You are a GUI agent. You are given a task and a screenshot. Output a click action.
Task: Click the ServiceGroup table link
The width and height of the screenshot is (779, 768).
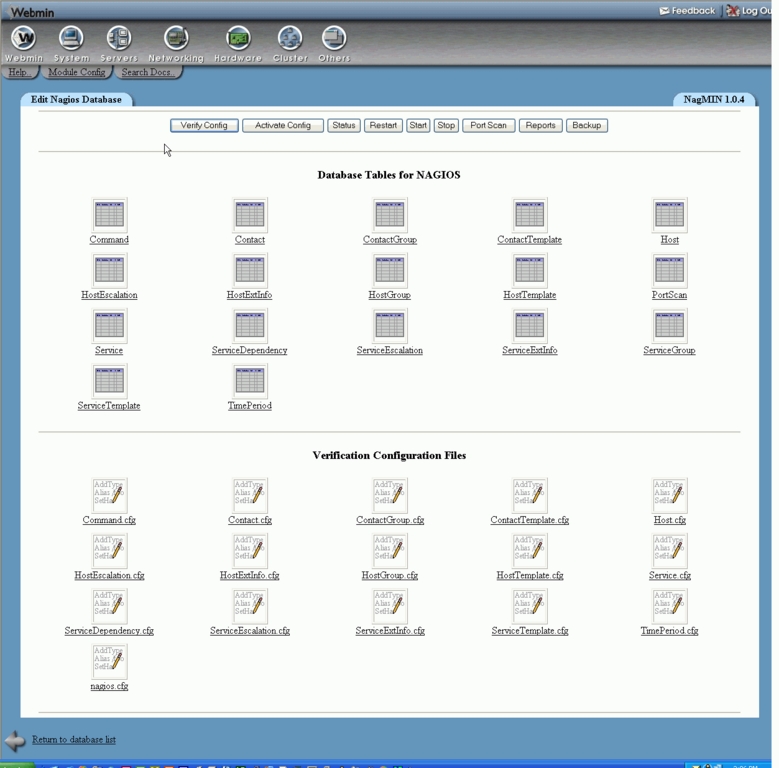[669, 351]
